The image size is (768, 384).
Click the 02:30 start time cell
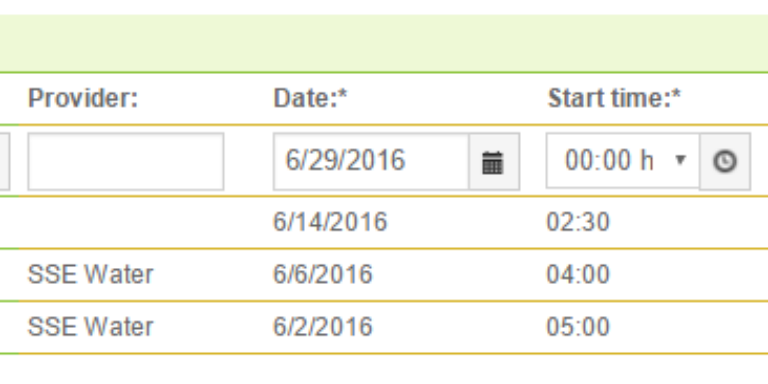pos(578,222)
